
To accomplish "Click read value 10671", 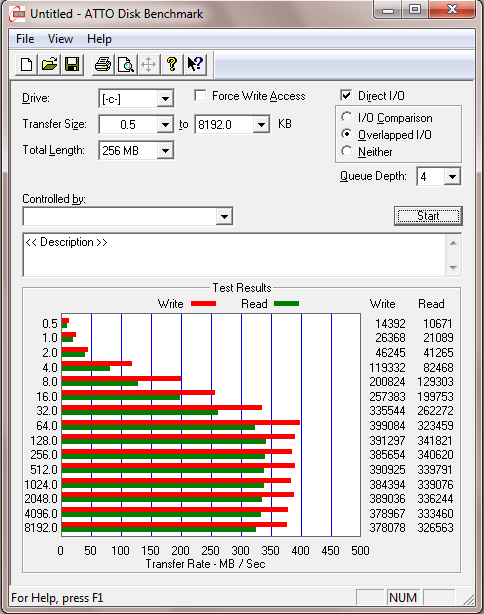I will 438,324.
